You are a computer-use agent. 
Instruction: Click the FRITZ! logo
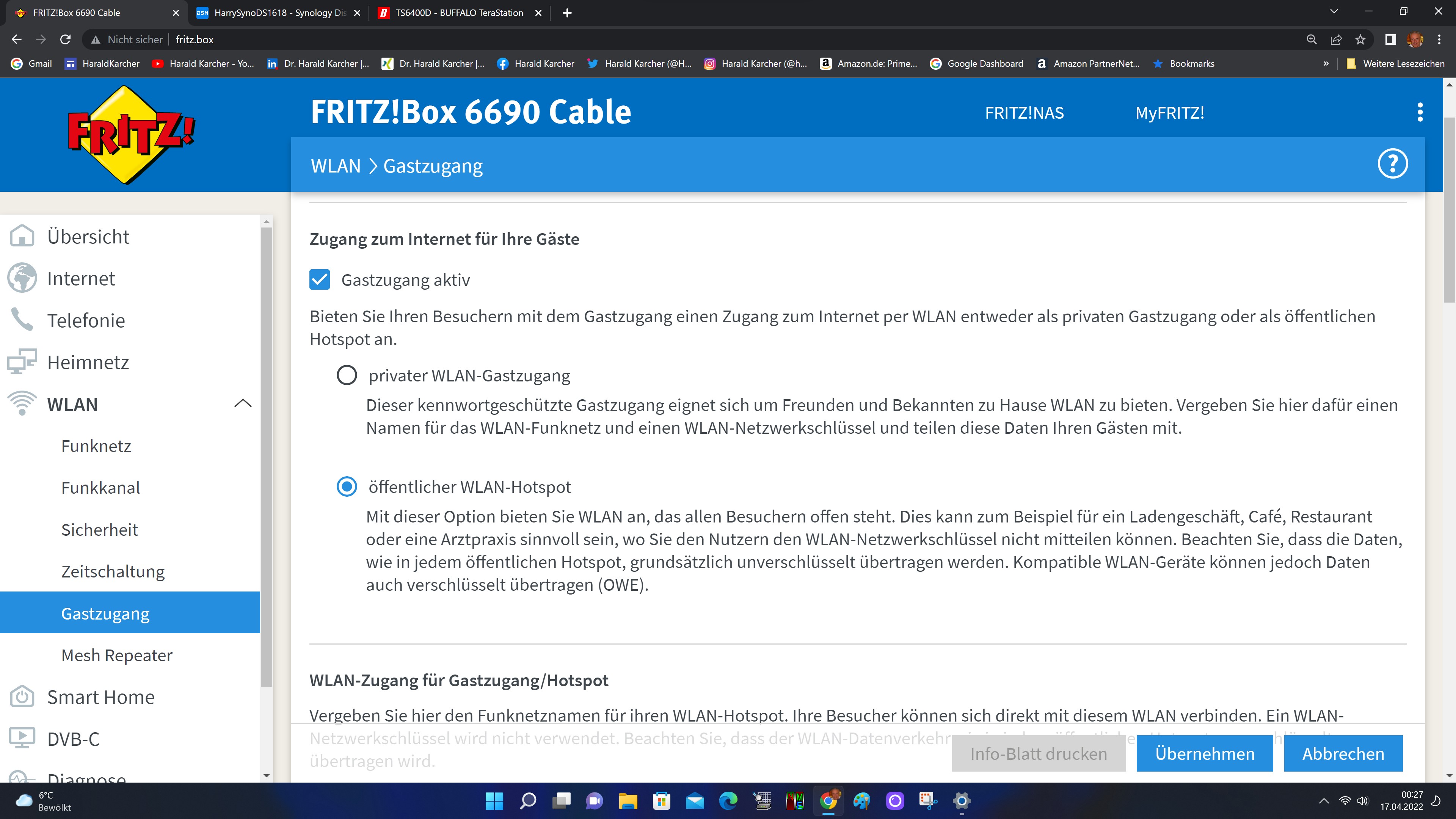130,134
